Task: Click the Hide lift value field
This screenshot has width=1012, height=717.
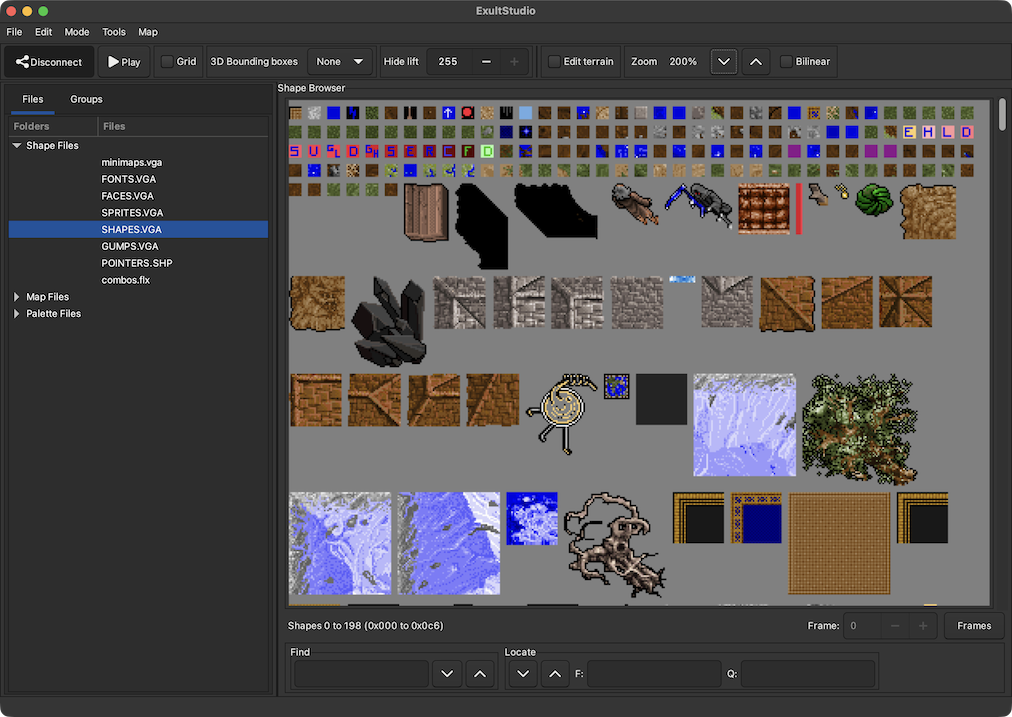Action: pos(449,61)
